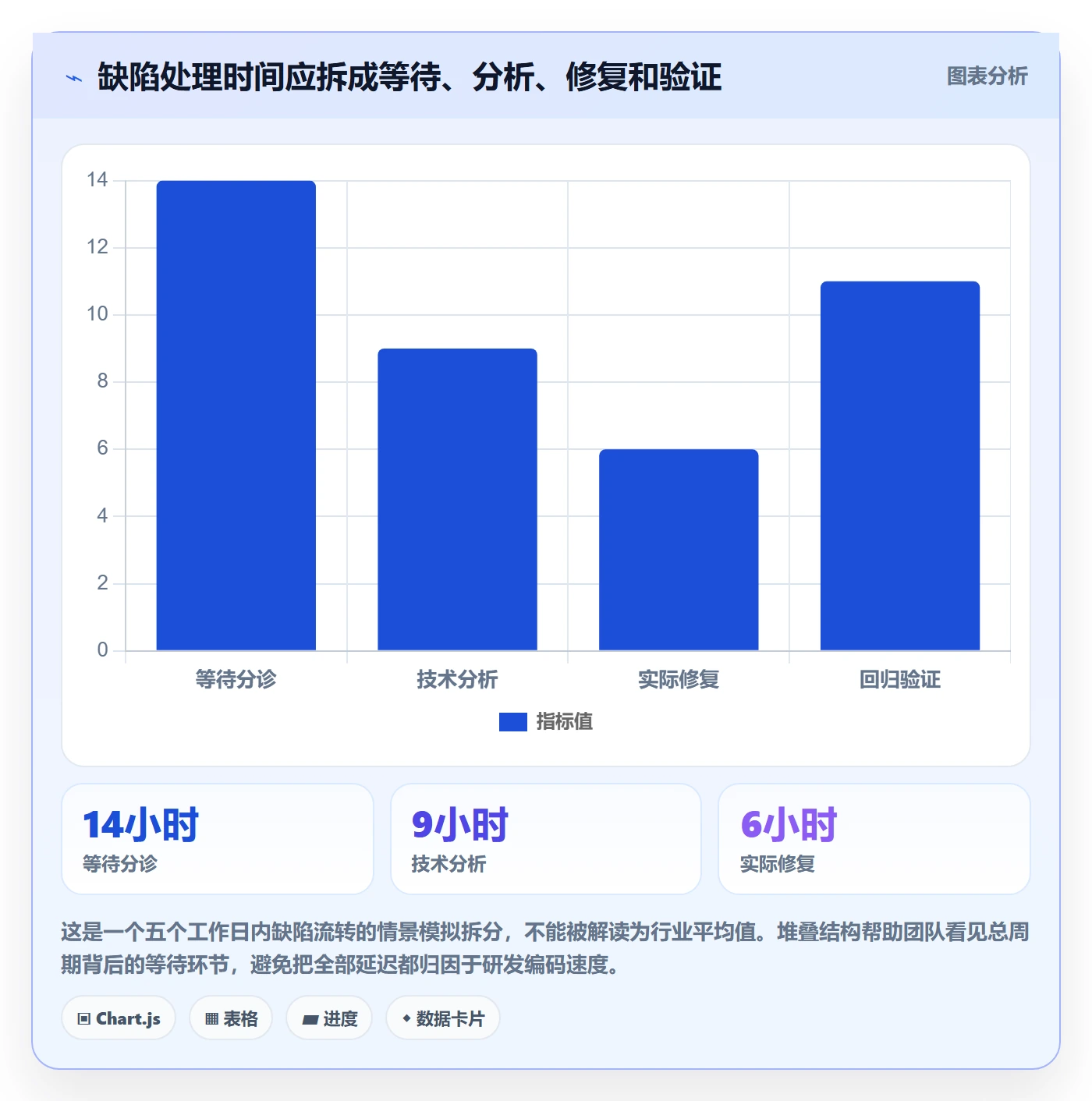Click the bar icon in the 进度 tag
This screenshot has width=1092, height=1101.
pyautogui.click(x=310, y=1019)
